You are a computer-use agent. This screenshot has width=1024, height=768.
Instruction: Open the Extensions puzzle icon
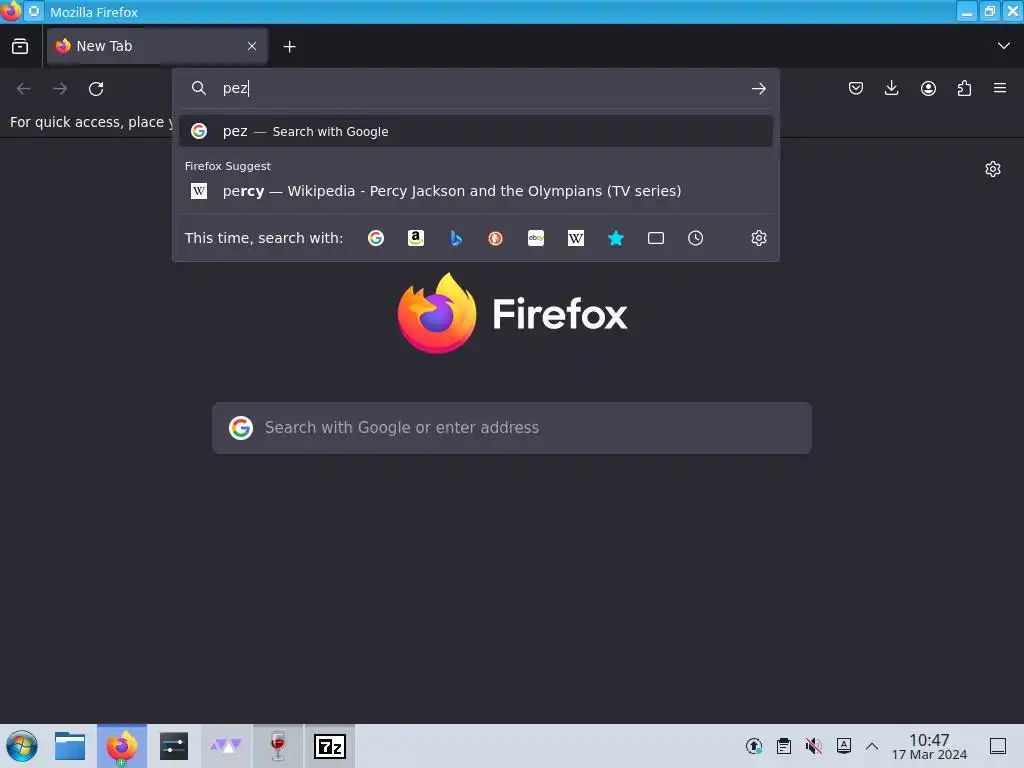(964, 88)
